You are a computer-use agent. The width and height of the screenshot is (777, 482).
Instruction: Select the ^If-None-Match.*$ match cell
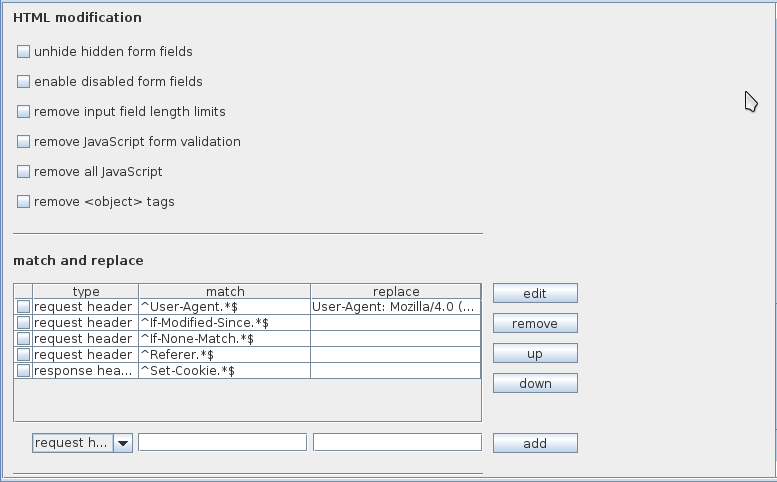point(224,338)
